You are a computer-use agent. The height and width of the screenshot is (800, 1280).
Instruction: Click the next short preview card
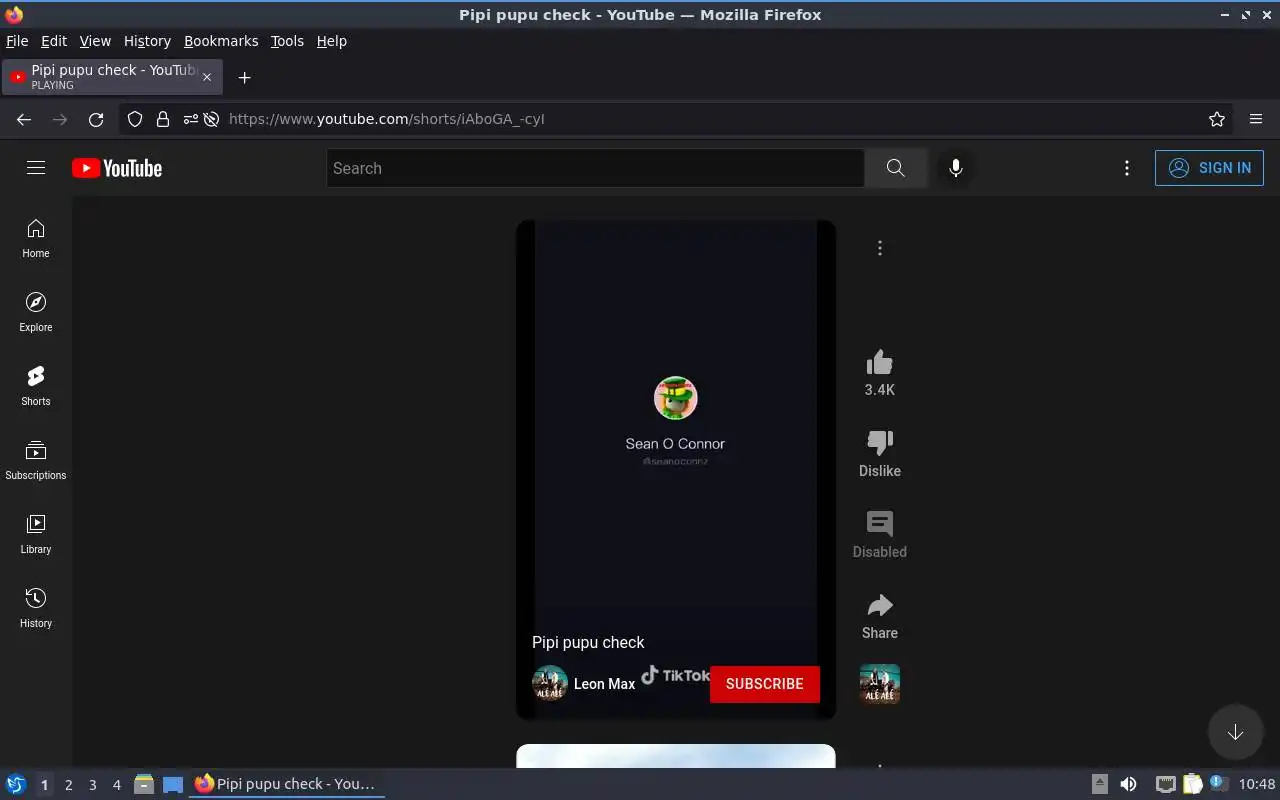pyautogui.click(x=676, y=756)
